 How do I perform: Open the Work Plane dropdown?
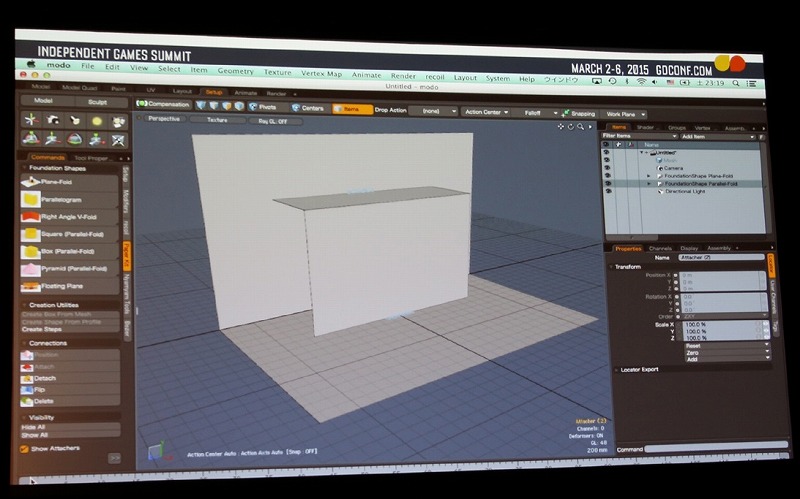click(x=625, y=114)
